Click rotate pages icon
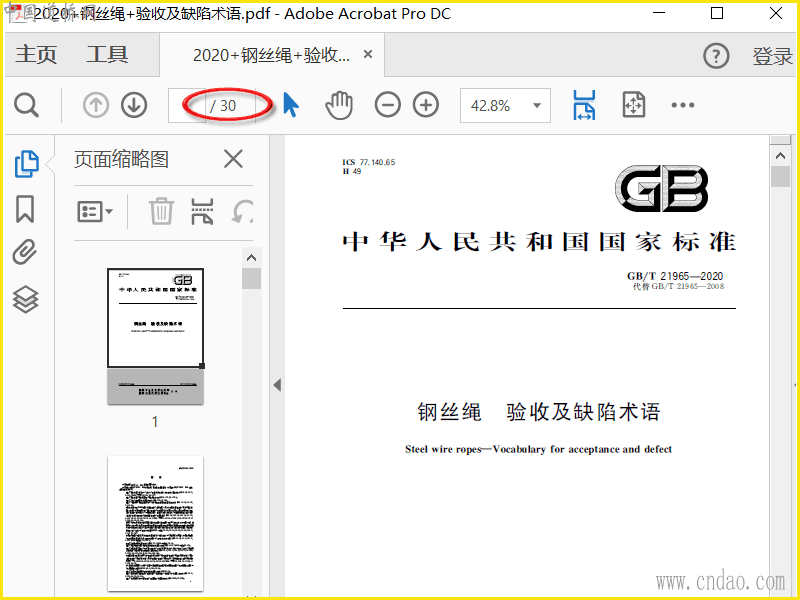This screenshot has height=600, width=800. click(242, 211)
